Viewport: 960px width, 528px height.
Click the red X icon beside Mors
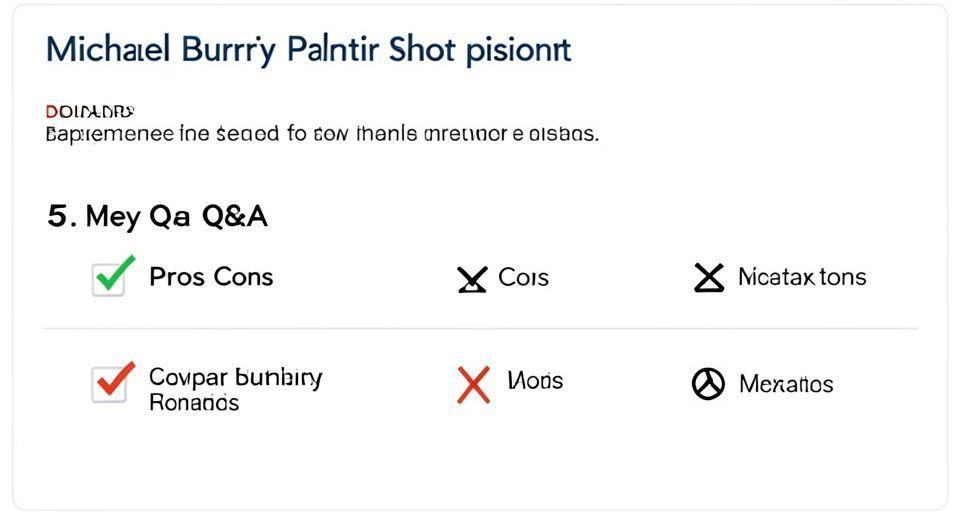click(x=473, y=384)
